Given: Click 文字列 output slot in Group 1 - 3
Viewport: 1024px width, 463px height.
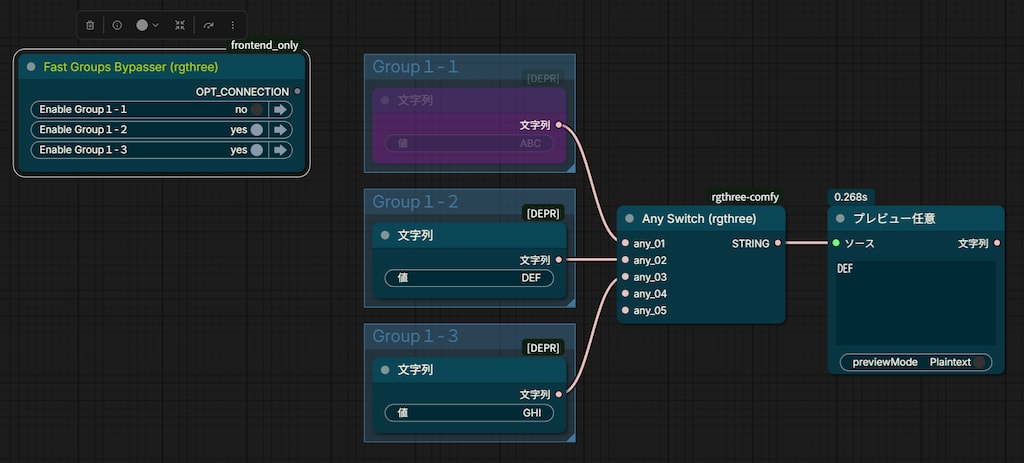Looking at the screenshot, I should pos(558,394).
